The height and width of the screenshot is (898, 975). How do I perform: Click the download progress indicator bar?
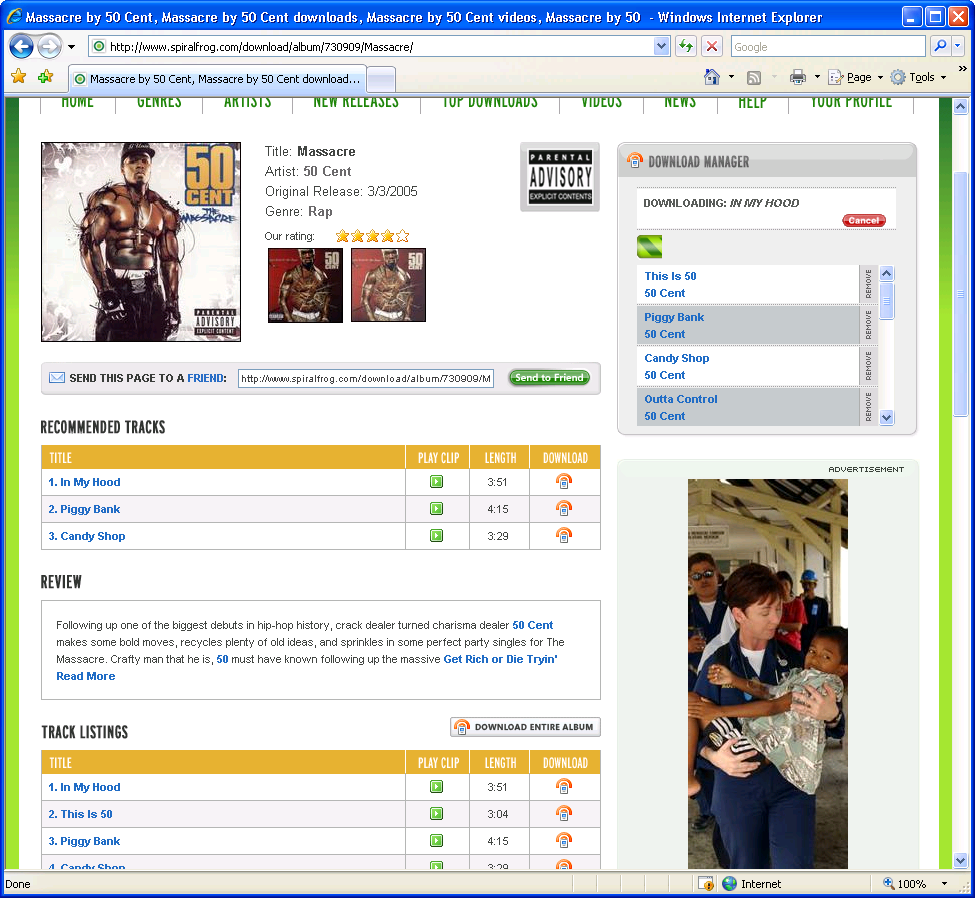[x=649, y=246]
